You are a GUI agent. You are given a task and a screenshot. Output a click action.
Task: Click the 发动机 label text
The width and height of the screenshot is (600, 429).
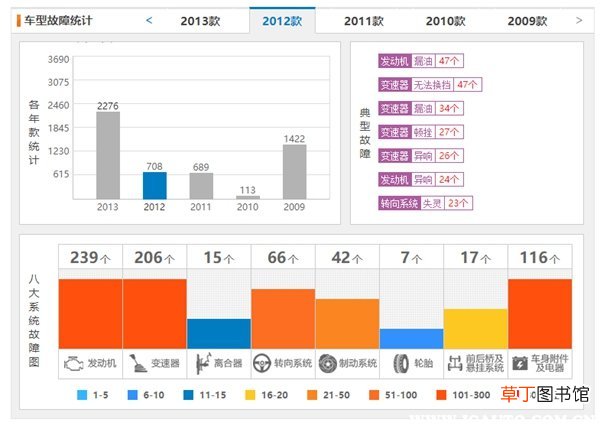tap(102, 363)
